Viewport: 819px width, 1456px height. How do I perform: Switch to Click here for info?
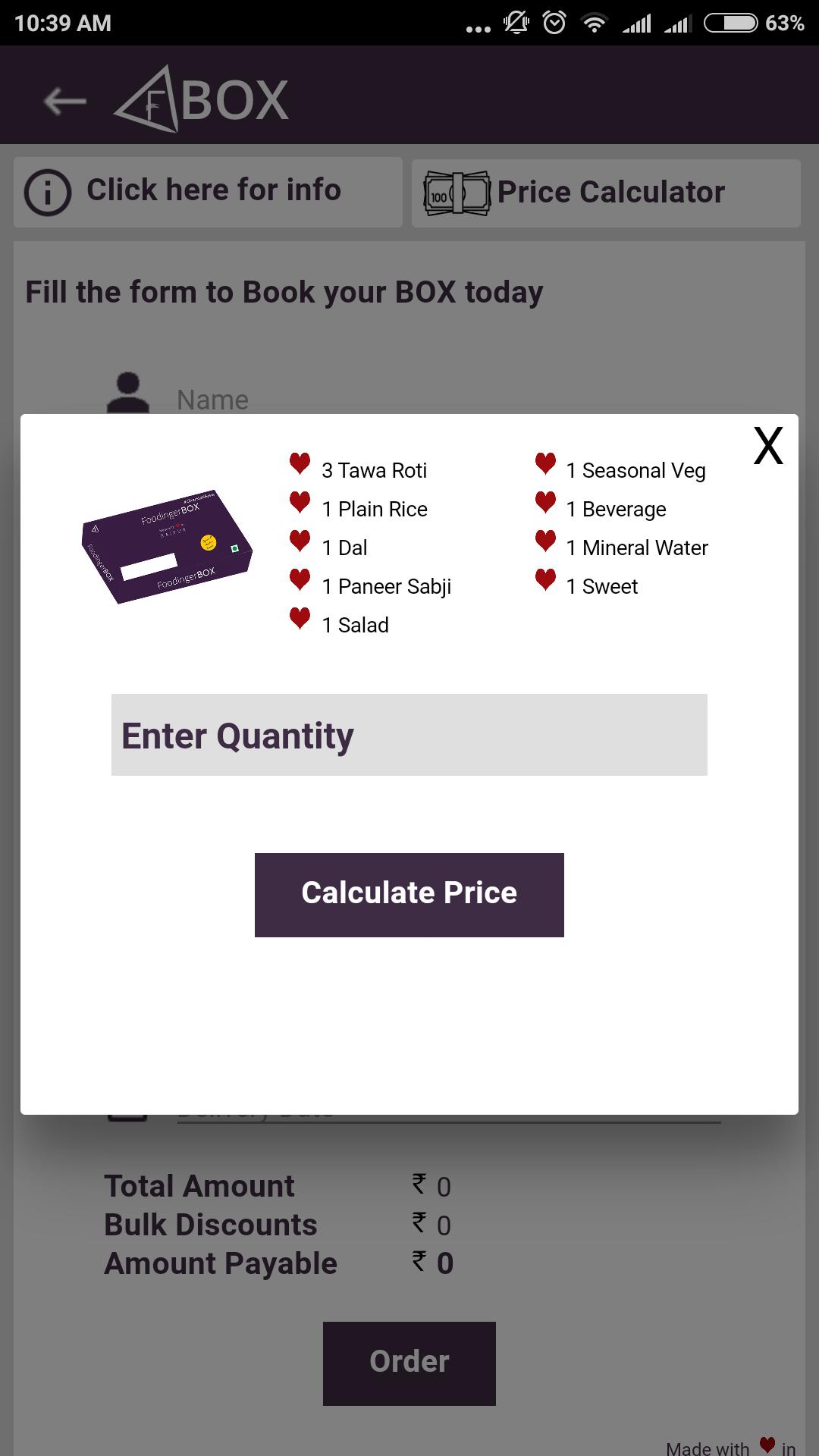click(x=207, y=191)
